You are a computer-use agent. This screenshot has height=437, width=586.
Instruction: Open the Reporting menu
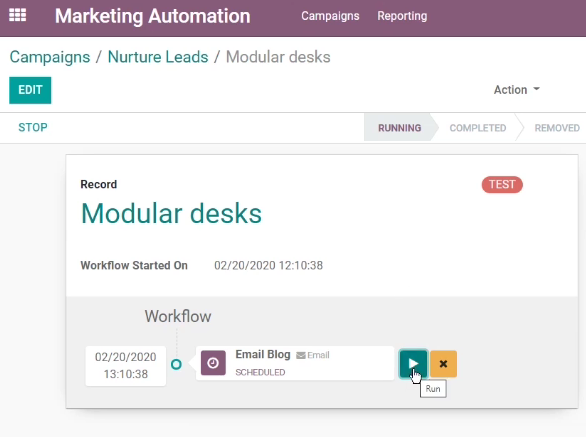(402, 16)
